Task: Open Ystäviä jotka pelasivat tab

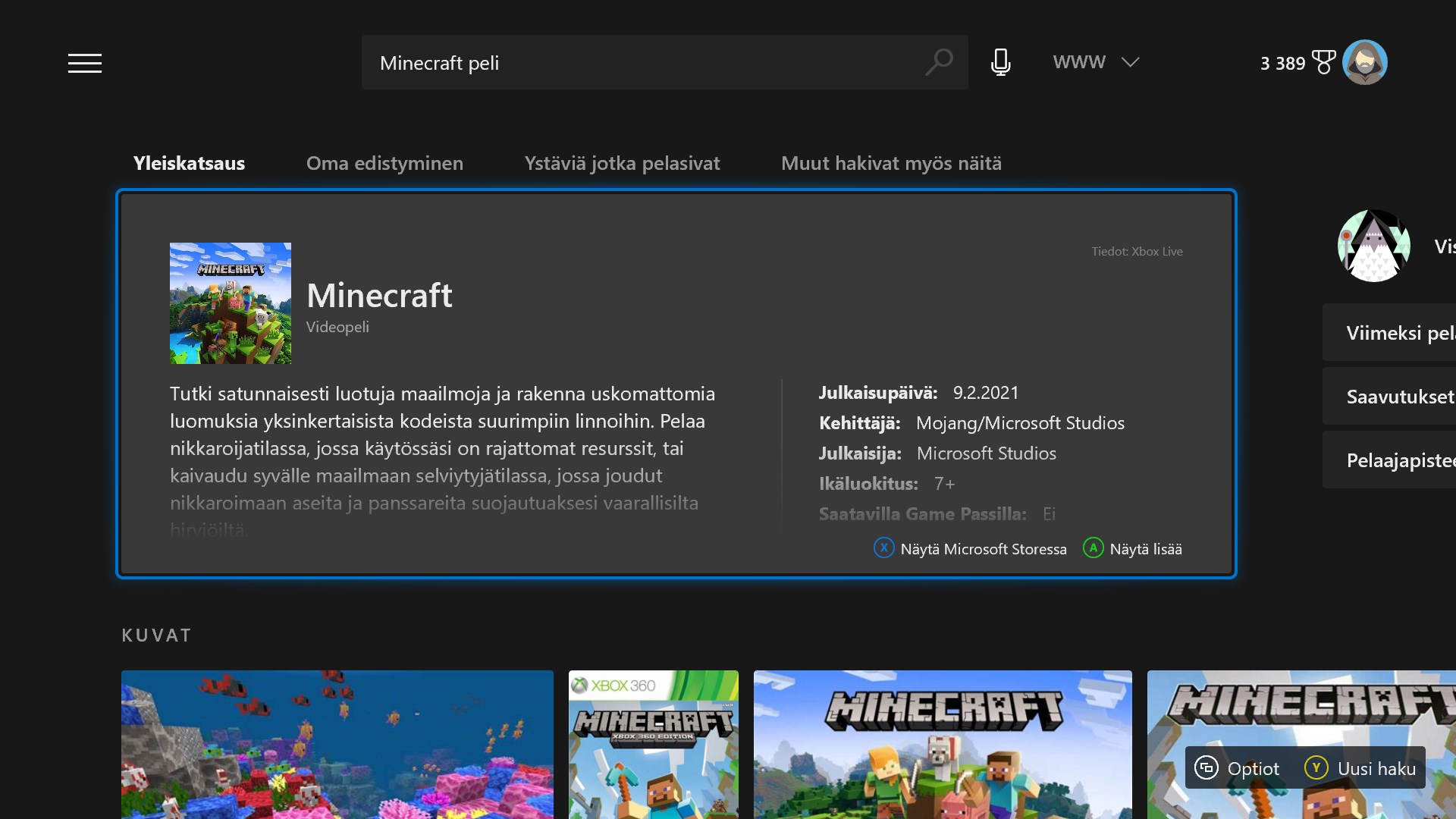Action: pyautogui.click(x=622, y=163)
